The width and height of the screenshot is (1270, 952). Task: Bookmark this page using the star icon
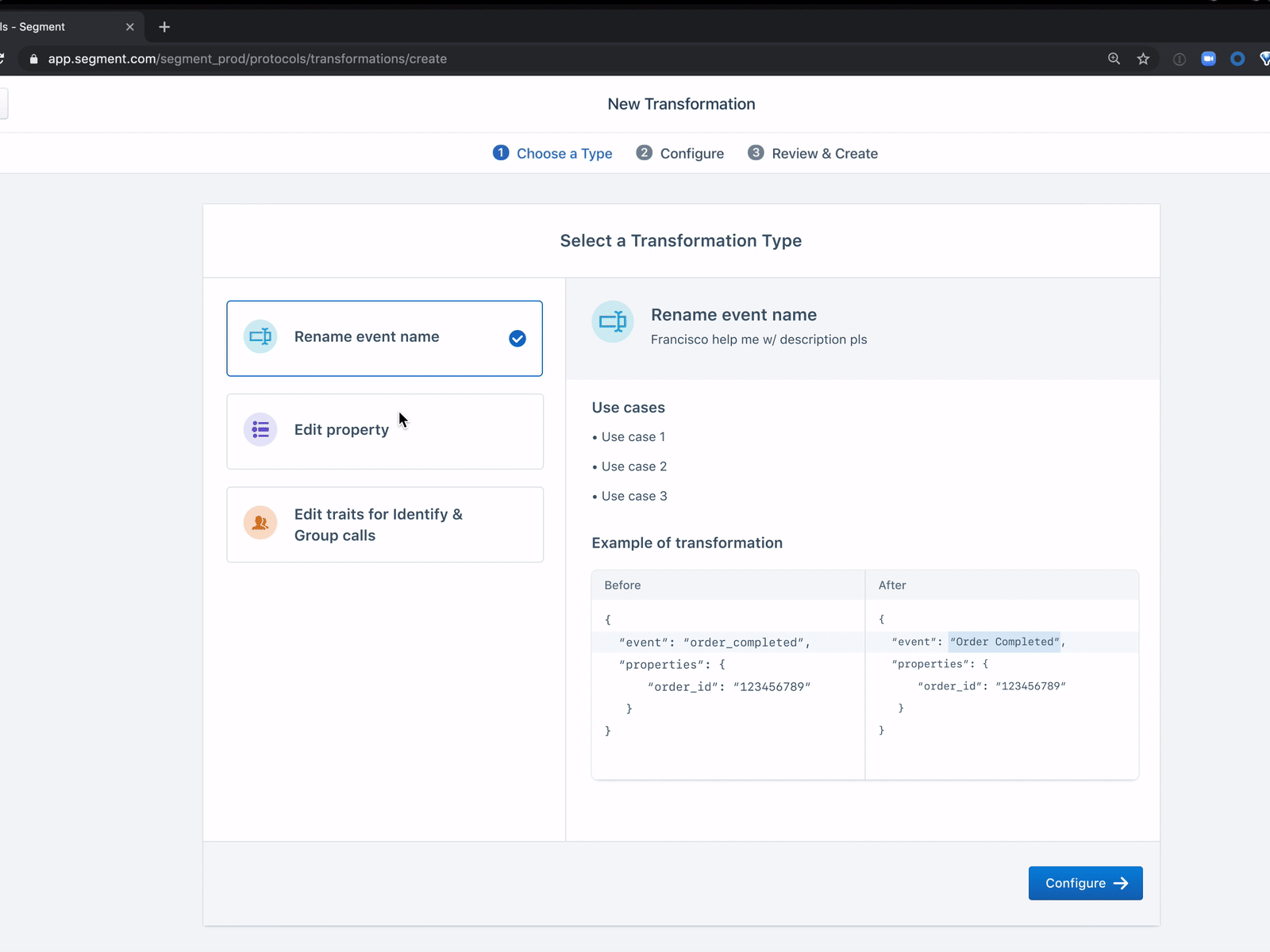pyautogui.click(x=1143, y=59)
